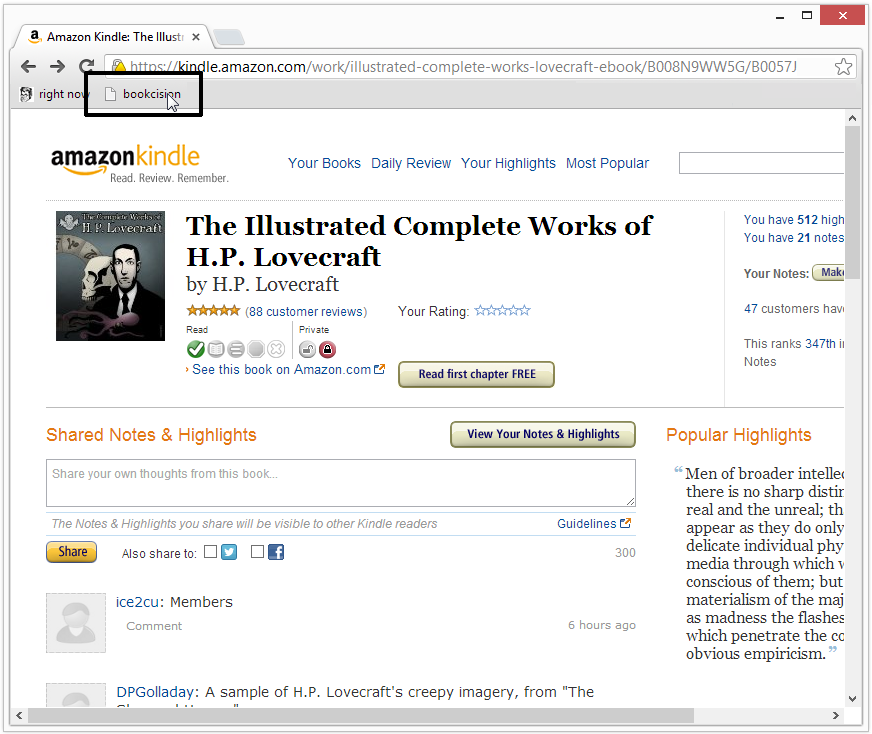Set status with the gray stop icon
This screenshot has height=734, width=872.
pyautogui.click(x=256, y=349)
